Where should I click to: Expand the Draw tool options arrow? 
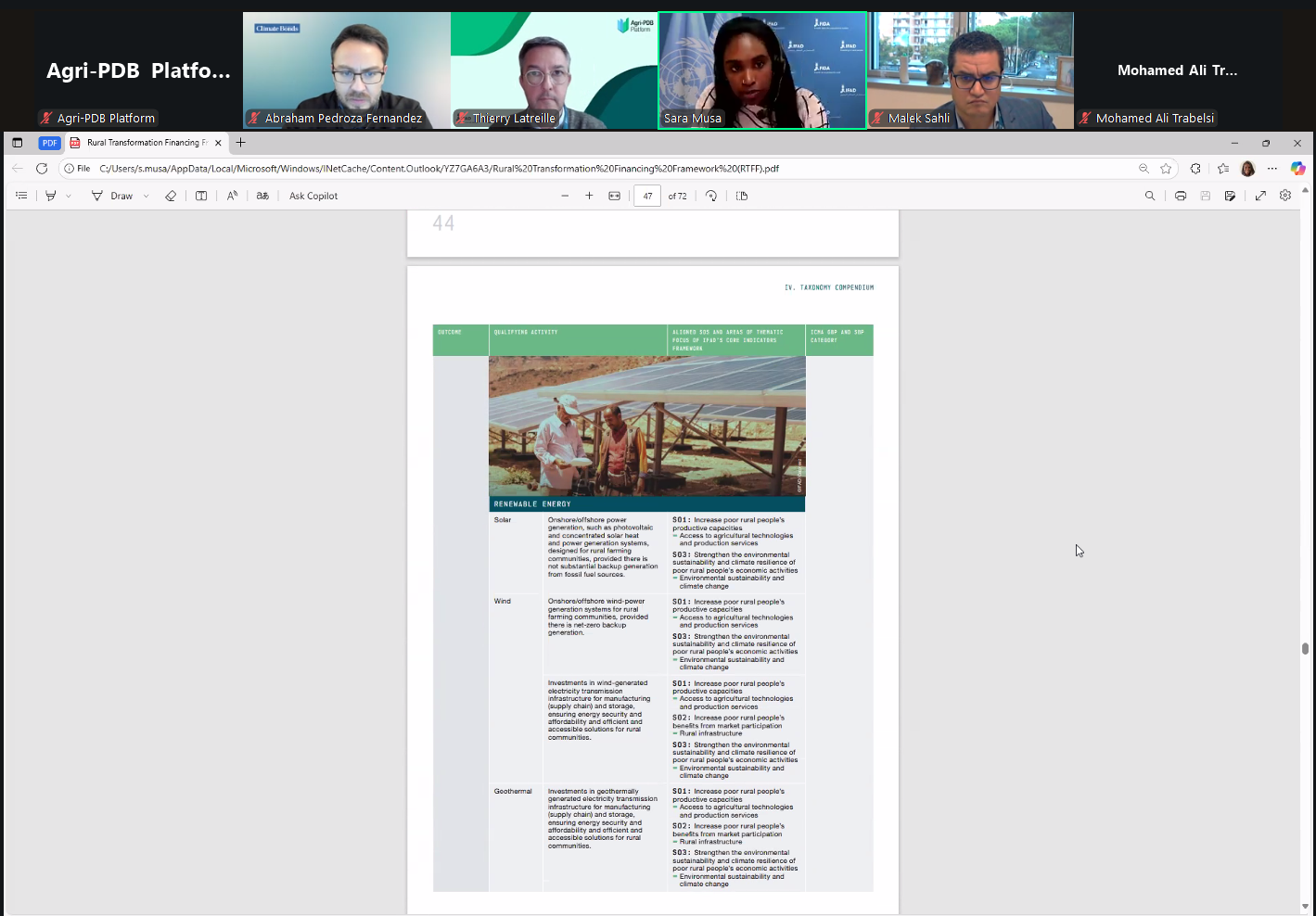click(x=147, y=197)
